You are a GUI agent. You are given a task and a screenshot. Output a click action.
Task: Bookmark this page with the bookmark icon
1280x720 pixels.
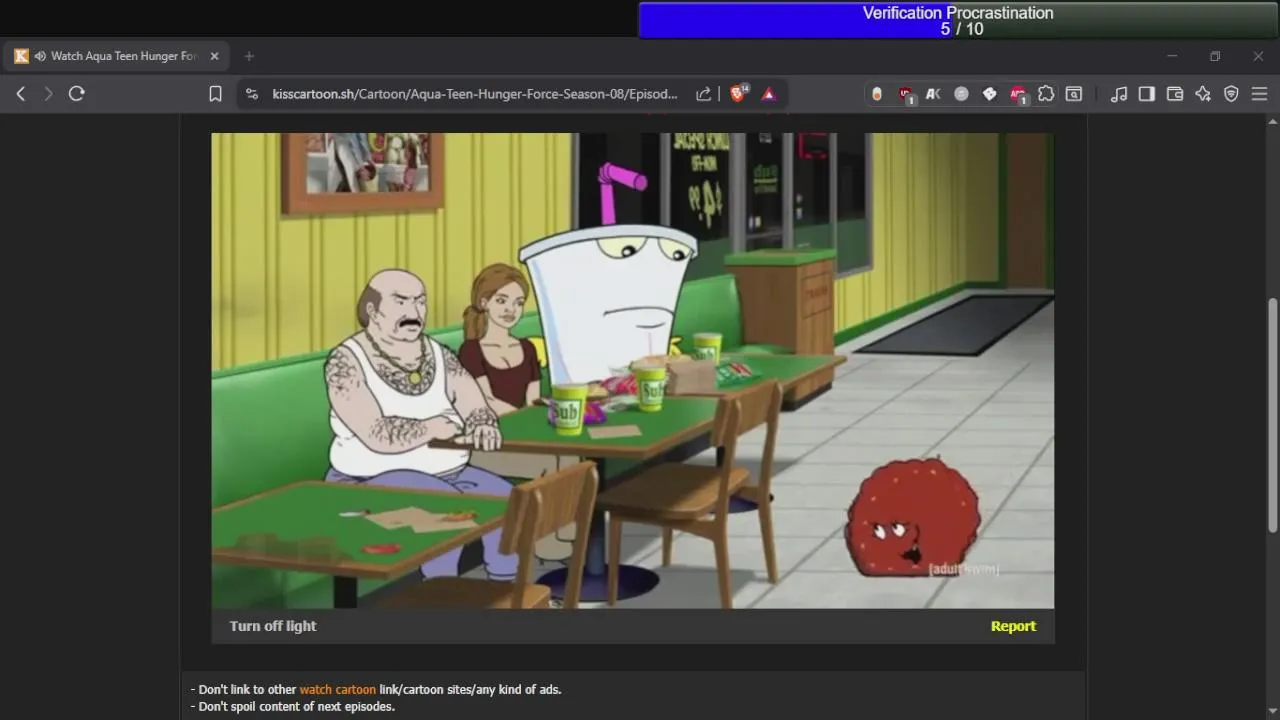(x=215, y=94)
